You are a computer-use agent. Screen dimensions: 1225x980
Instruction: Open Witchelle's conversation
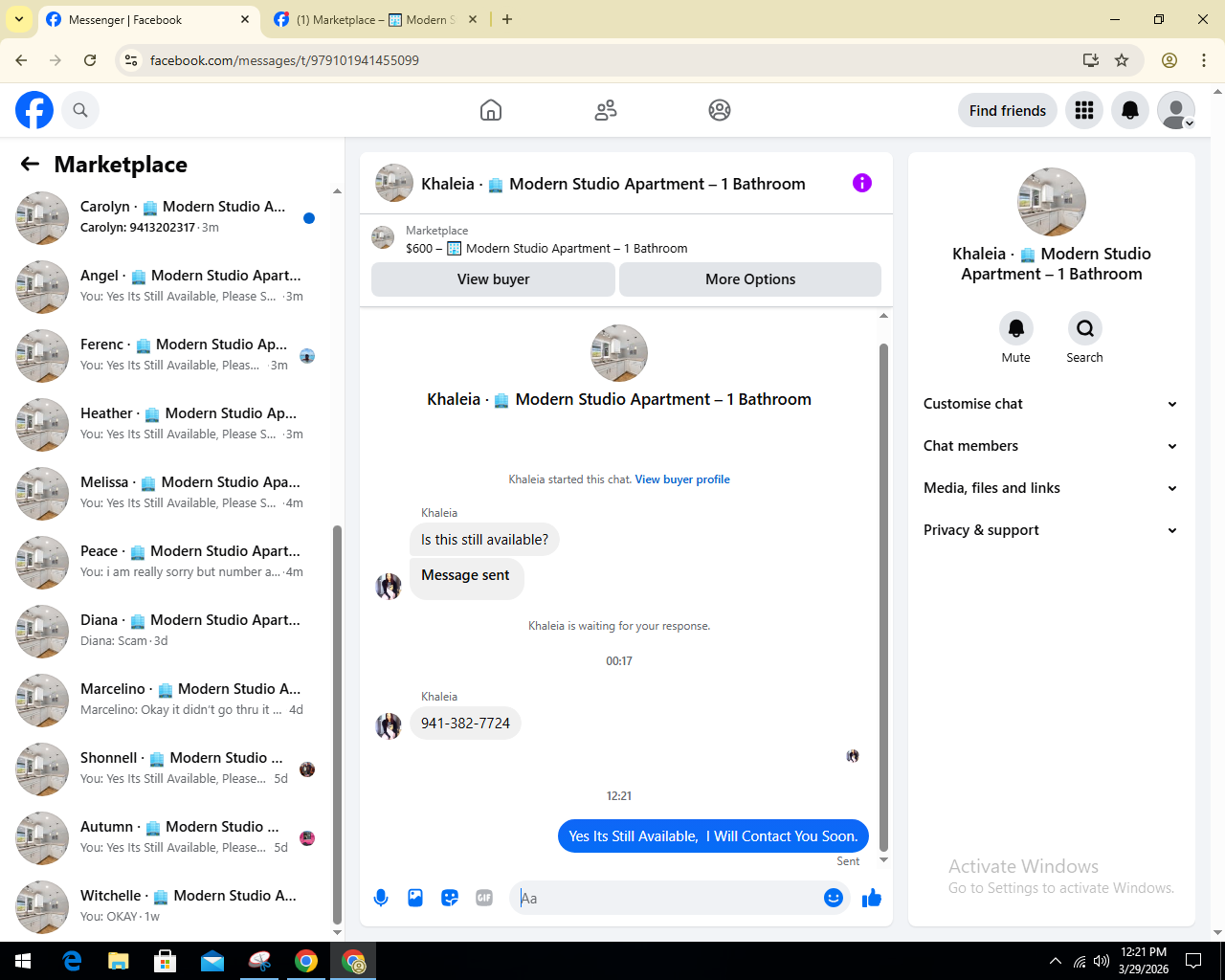(168, 907)
